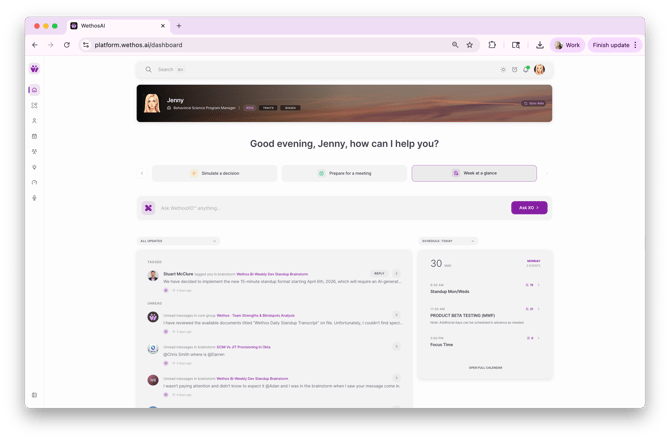Click the Sync data button on the banner
Image resolution: width=670 pixels, height=441 pixels.
click(533, 103)
